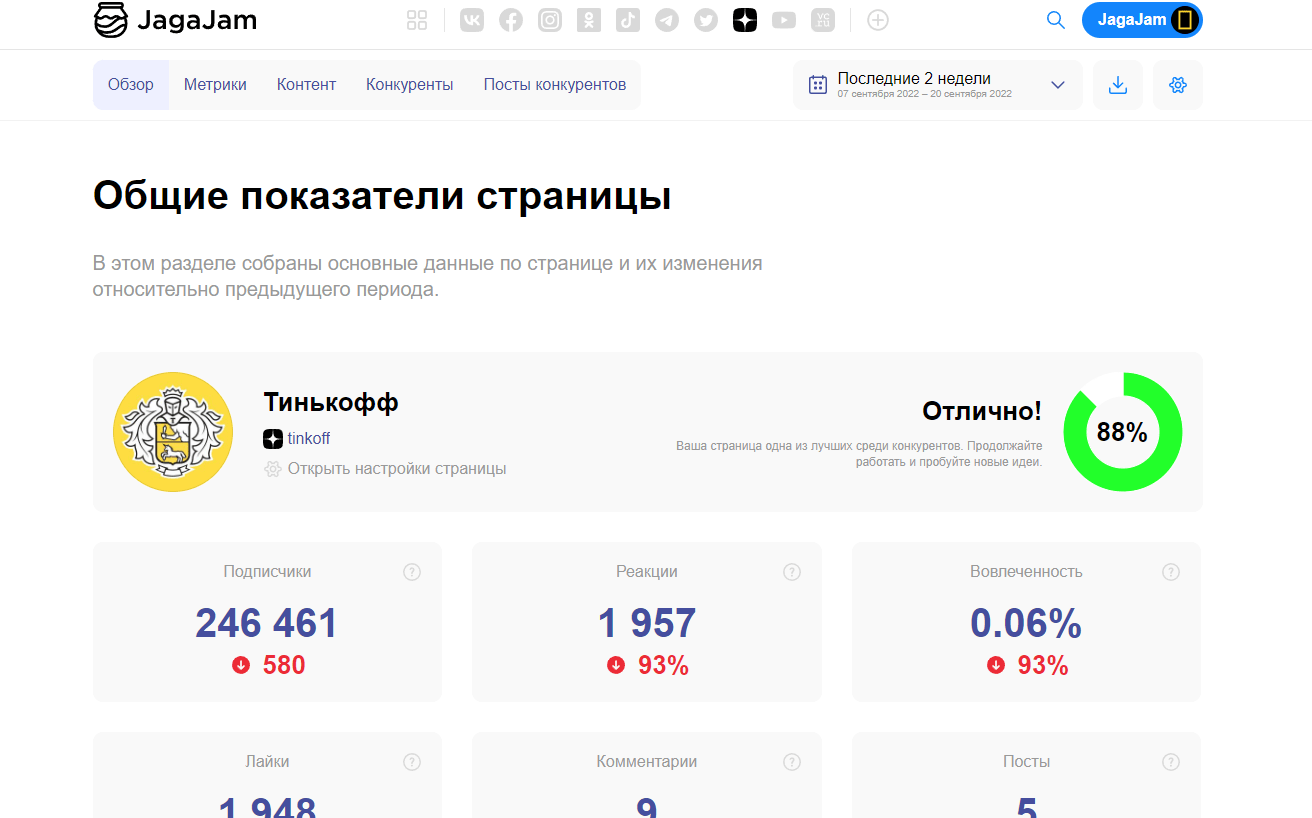Select the Odnoklassniki network icon
The width and height of the screenshot is (1312, 818).
click(x=589, y=20)
